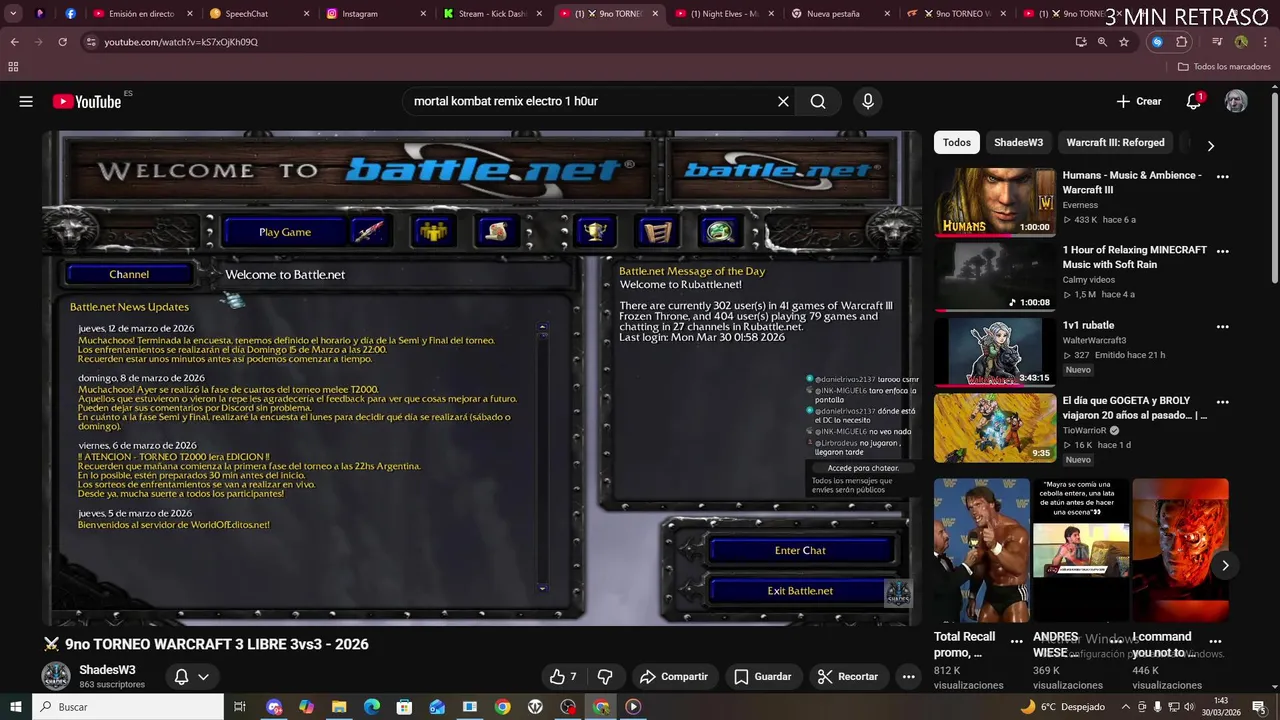
Task: Open the apps grid in bookmarks bar
Action: point(13,67)
